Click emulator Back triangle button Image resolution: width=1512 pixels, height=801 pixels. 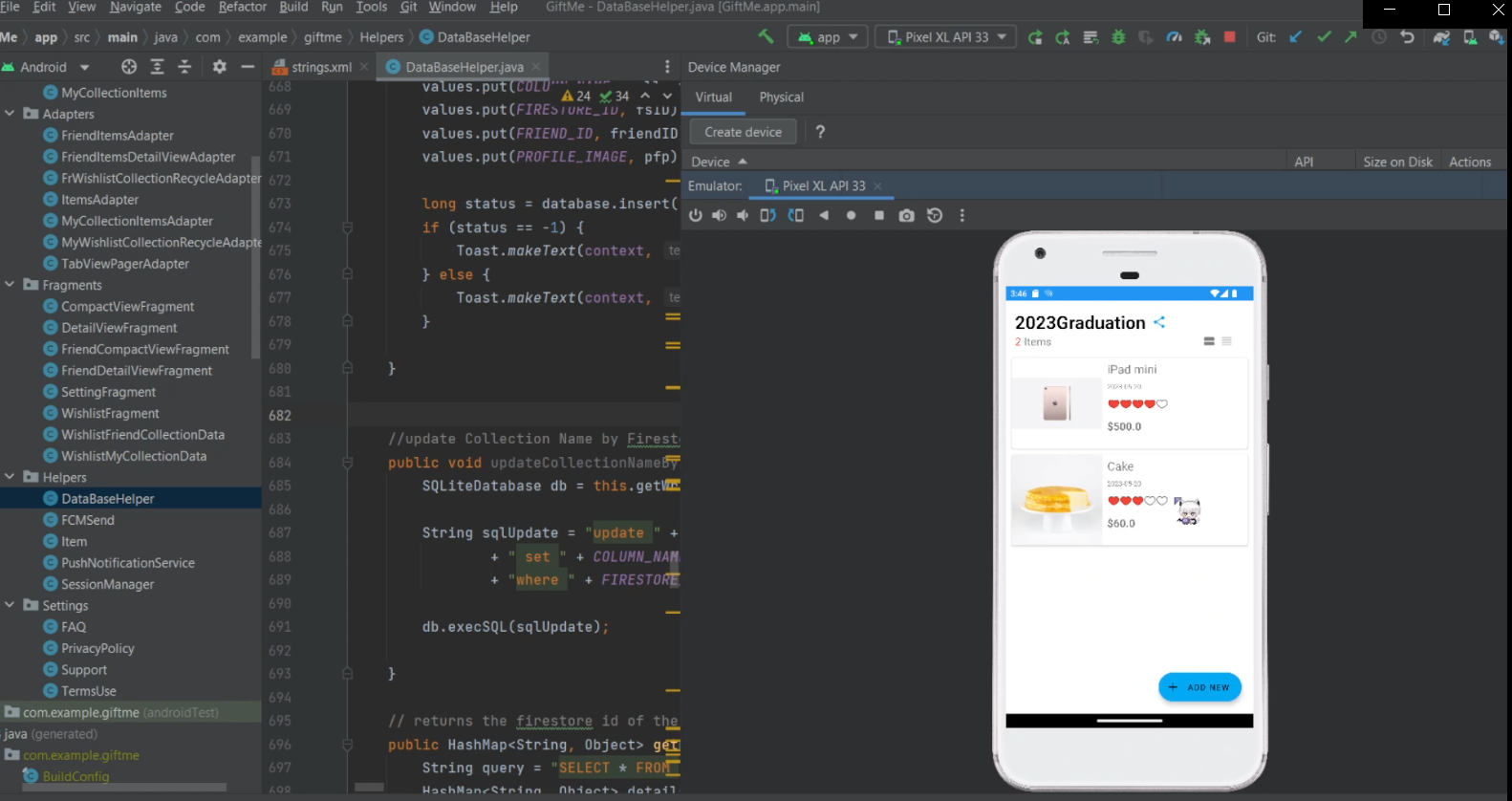(x=824, y=216)
